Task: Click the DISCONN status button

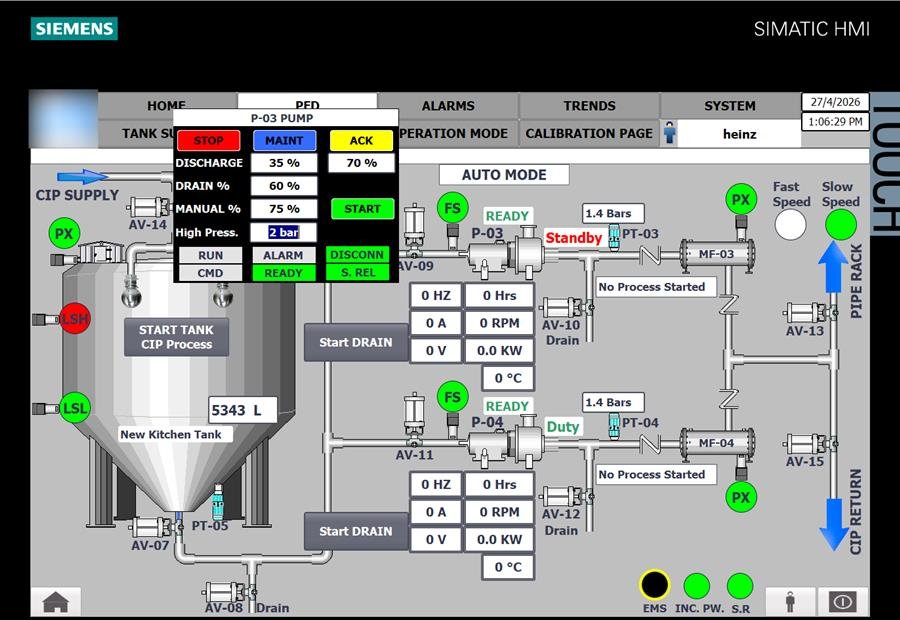Action: (357, 255)
